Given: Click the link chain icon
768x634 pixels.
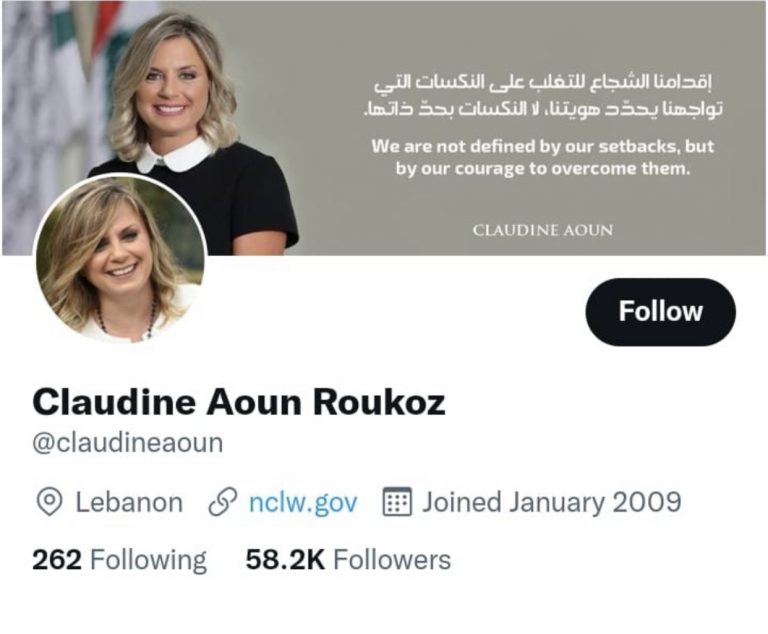Looking at the screenshot, I should click(223, 502).
